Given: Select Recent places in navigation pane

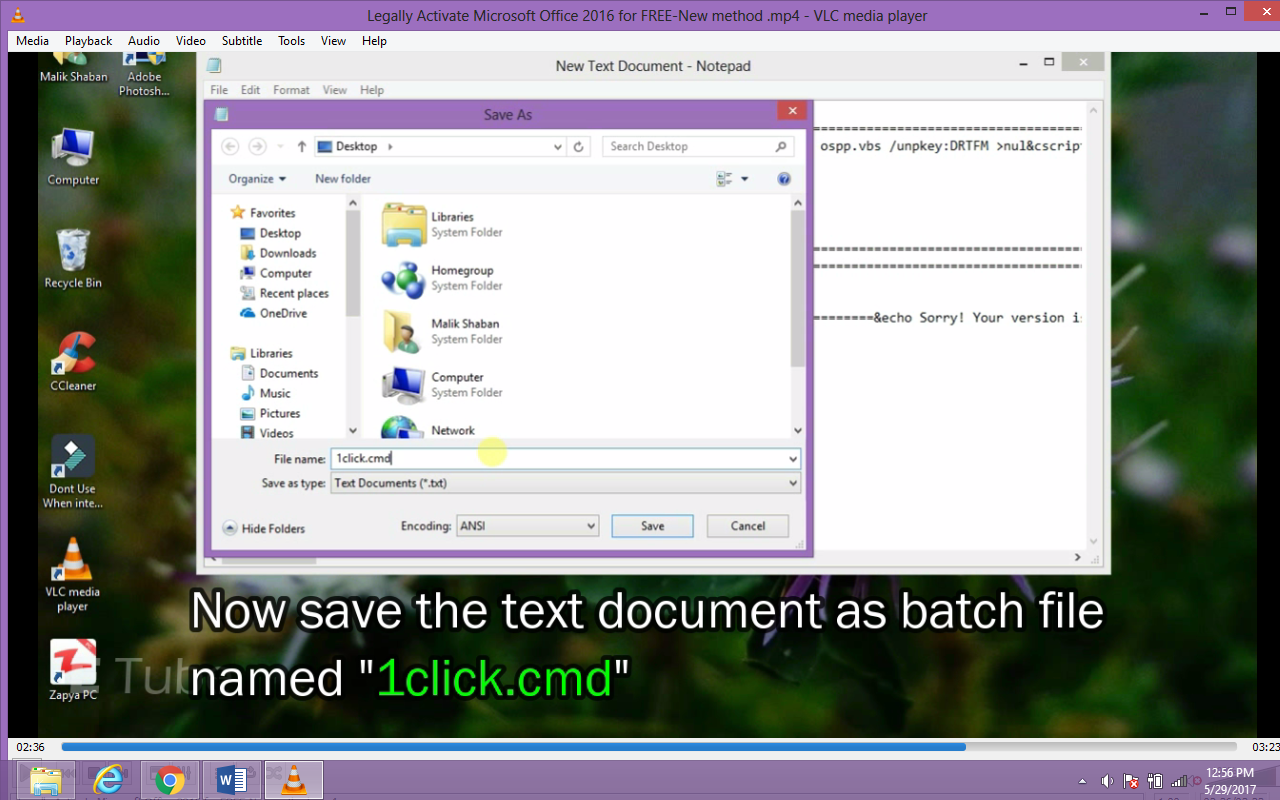Looking at the screenshot, I should (x=285, y=293).
